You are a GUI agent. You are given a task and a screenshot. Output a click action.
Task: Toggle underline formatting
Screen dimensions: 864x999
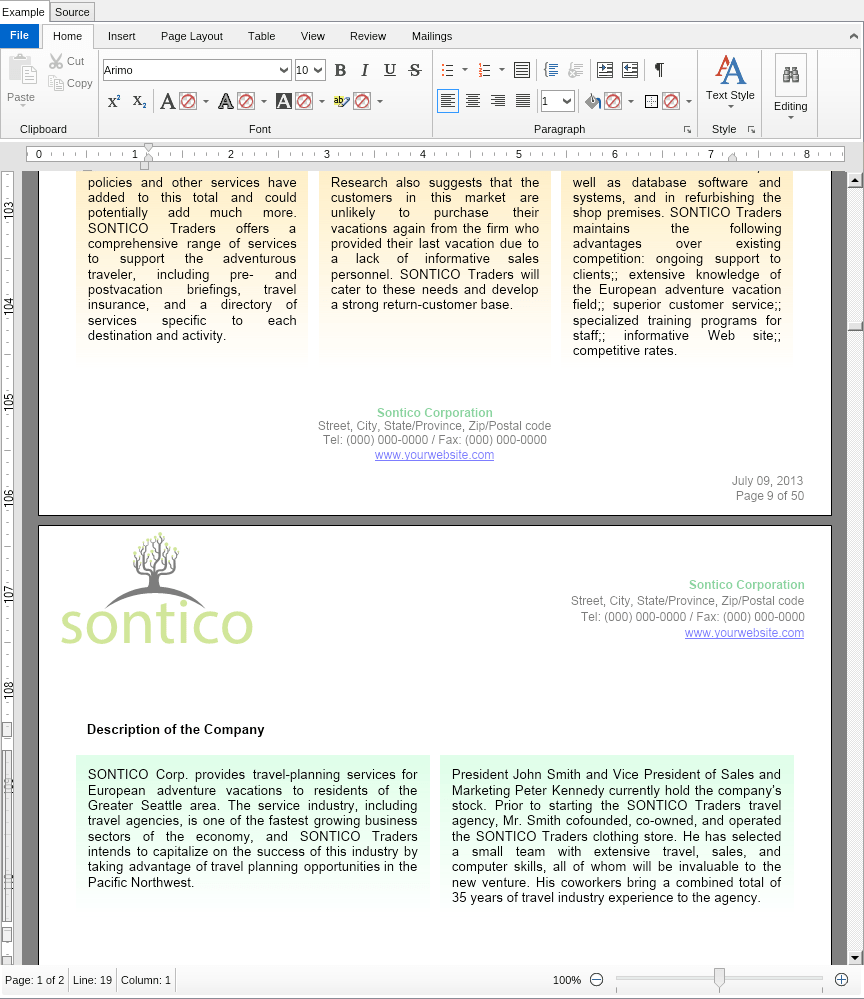pyautogui.click(x=390, y=70)
